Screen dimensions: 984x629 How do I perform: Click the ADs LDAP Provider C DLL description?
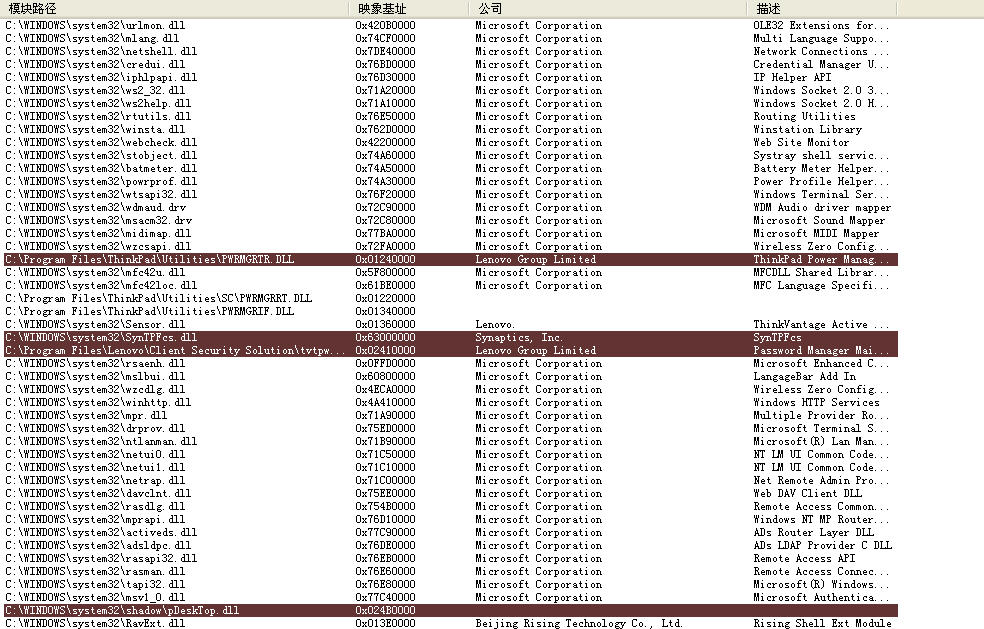point(822,545)
